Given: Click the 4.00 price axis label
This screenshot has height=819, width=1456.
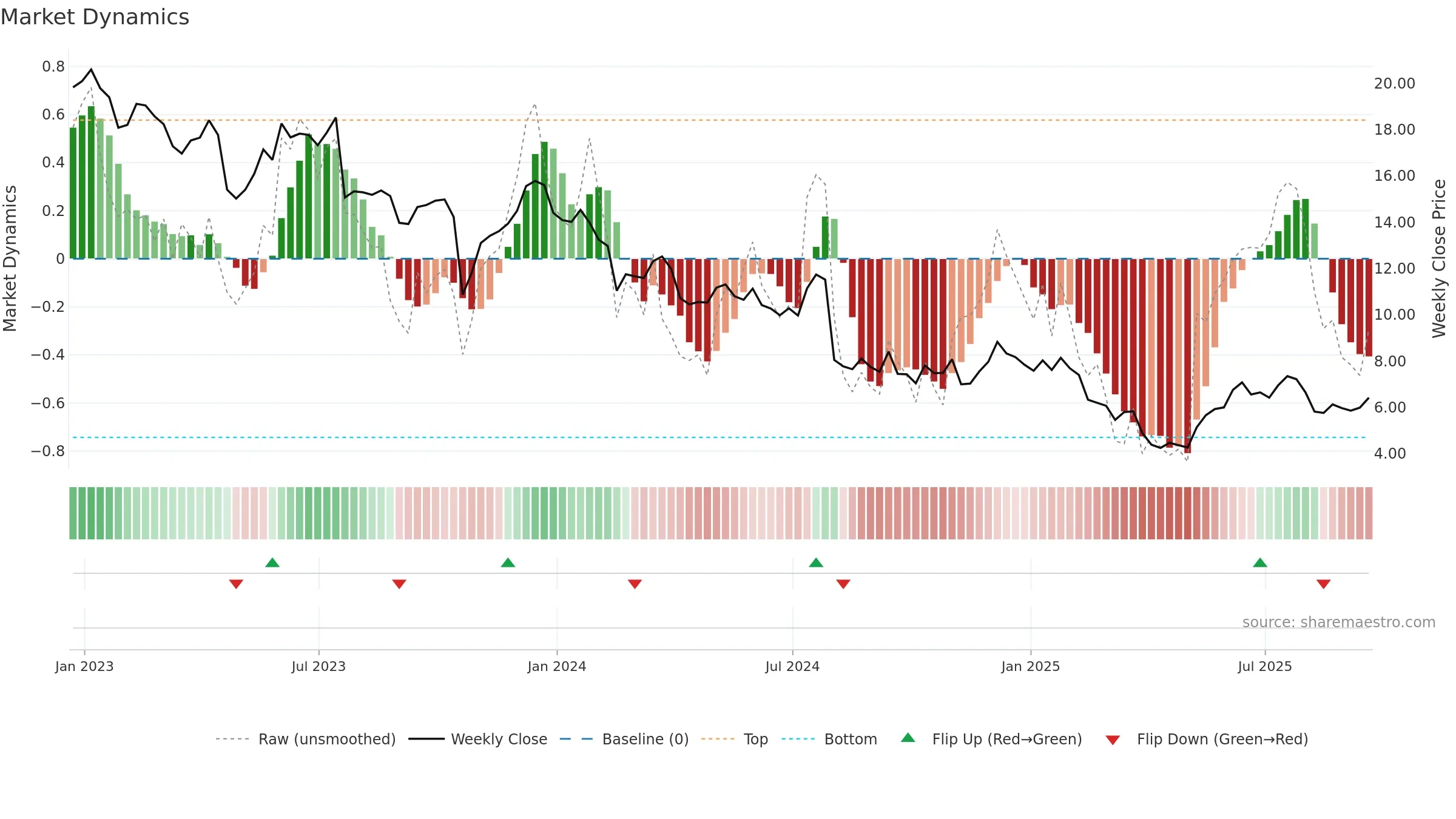Looking at the screenshot, I should coord(1390,453).
